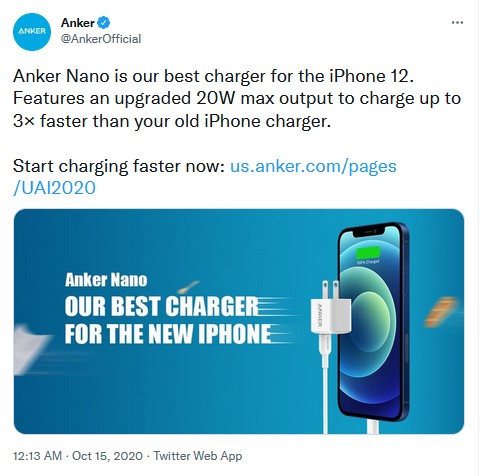Click the blurred orange object in the banner

point(441,312)
